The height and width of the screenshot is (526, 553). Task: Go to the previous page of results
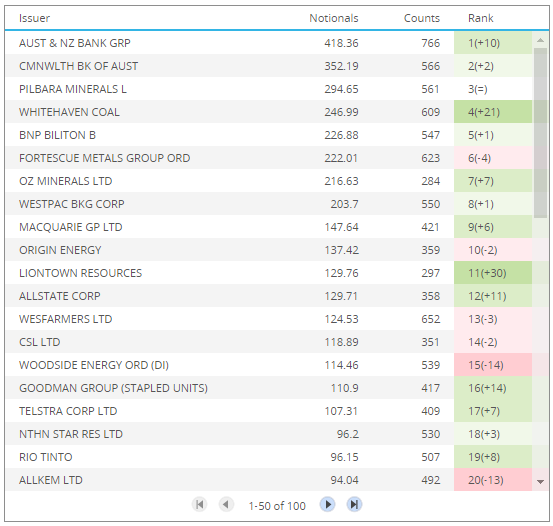pos(226,504)
